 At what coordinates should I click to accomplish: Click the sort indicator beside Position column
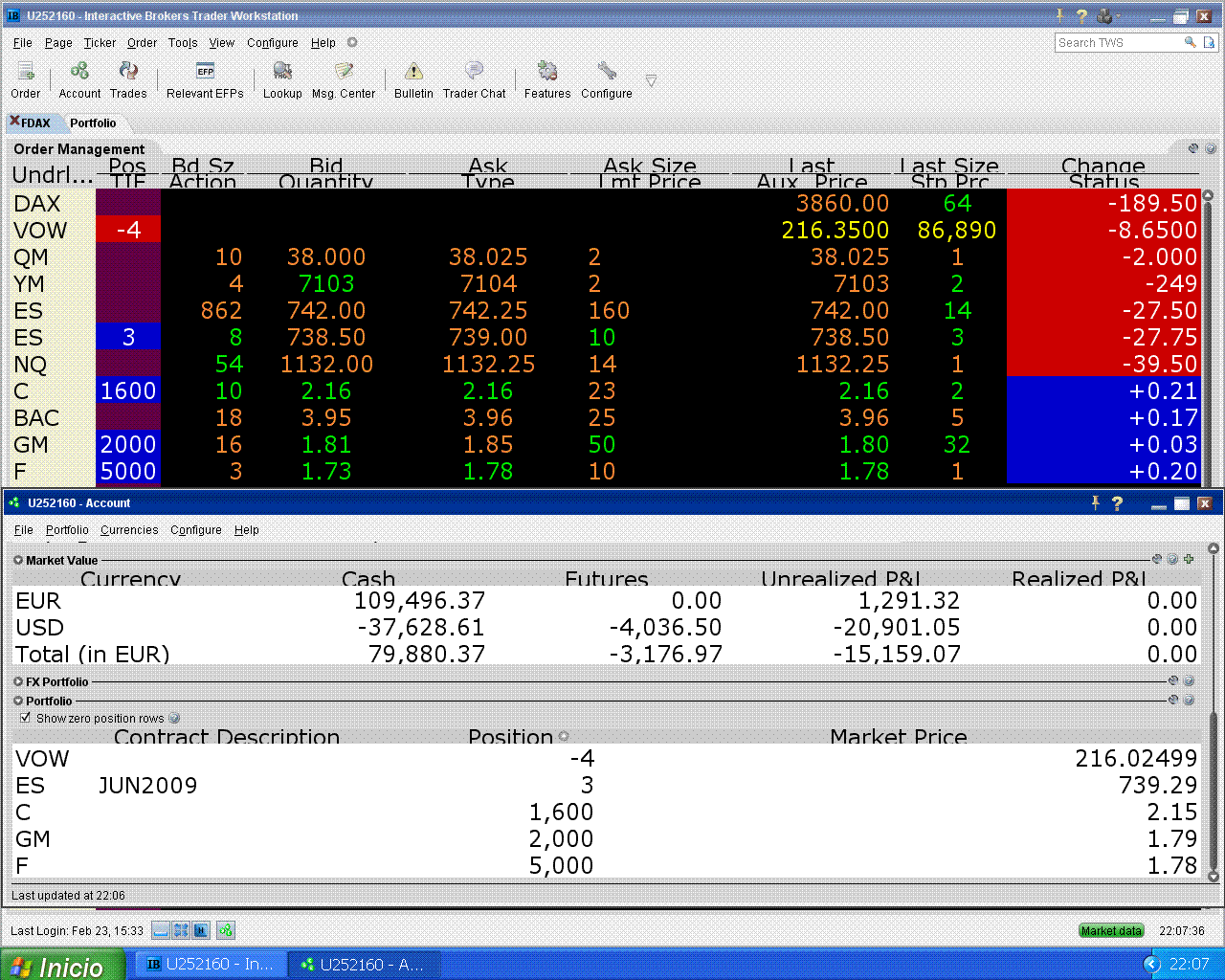564,736
